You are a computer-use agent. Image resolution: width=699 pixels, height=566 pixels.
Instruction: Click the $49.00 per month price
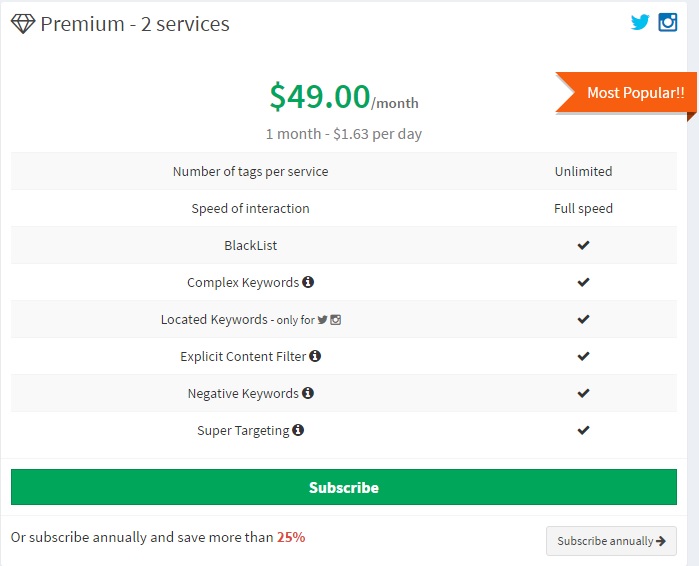coord(344,96)
